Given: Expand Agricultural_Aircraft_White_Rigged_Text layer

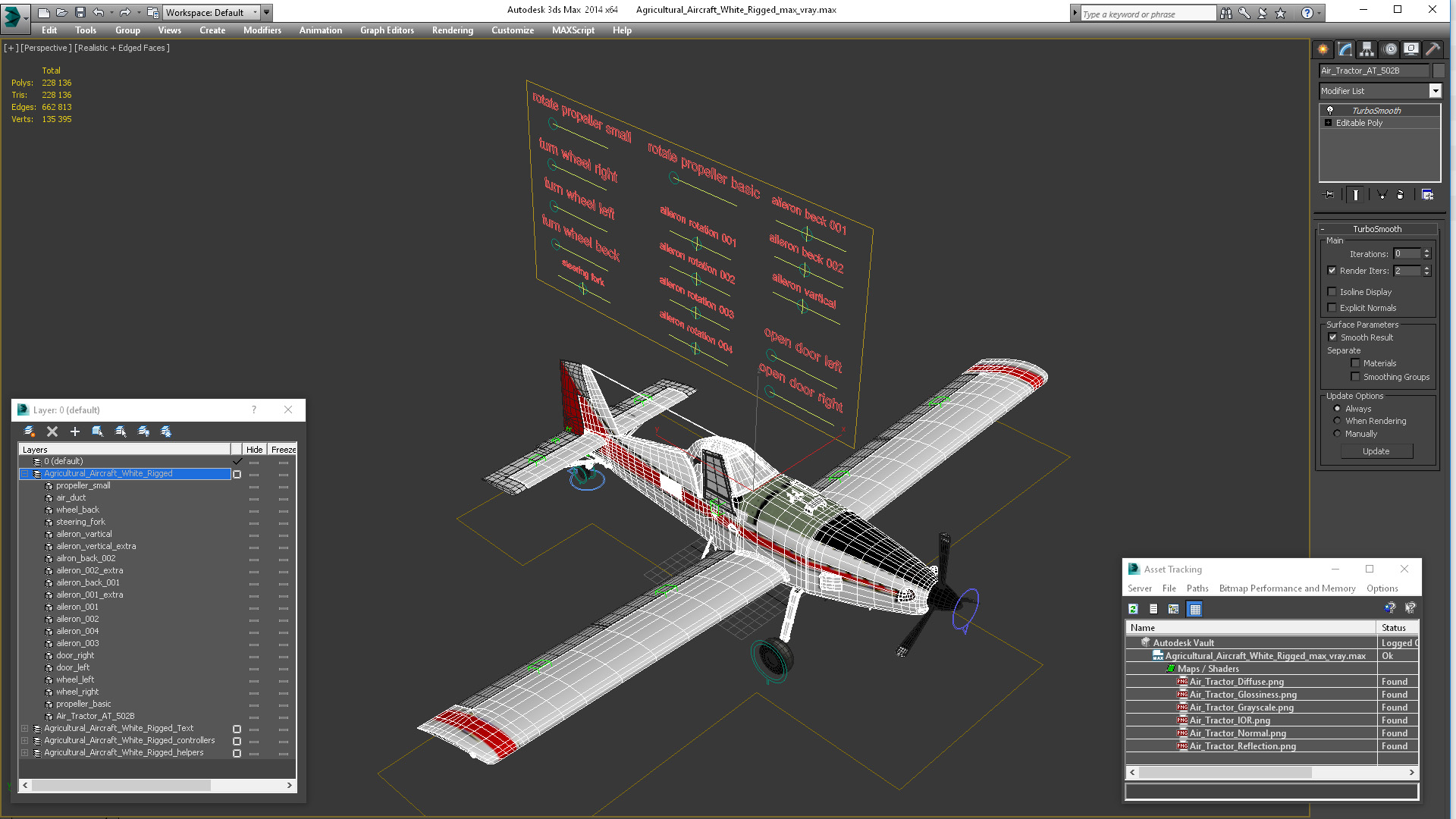Looking at the screenshot, I should coord(24,729).
